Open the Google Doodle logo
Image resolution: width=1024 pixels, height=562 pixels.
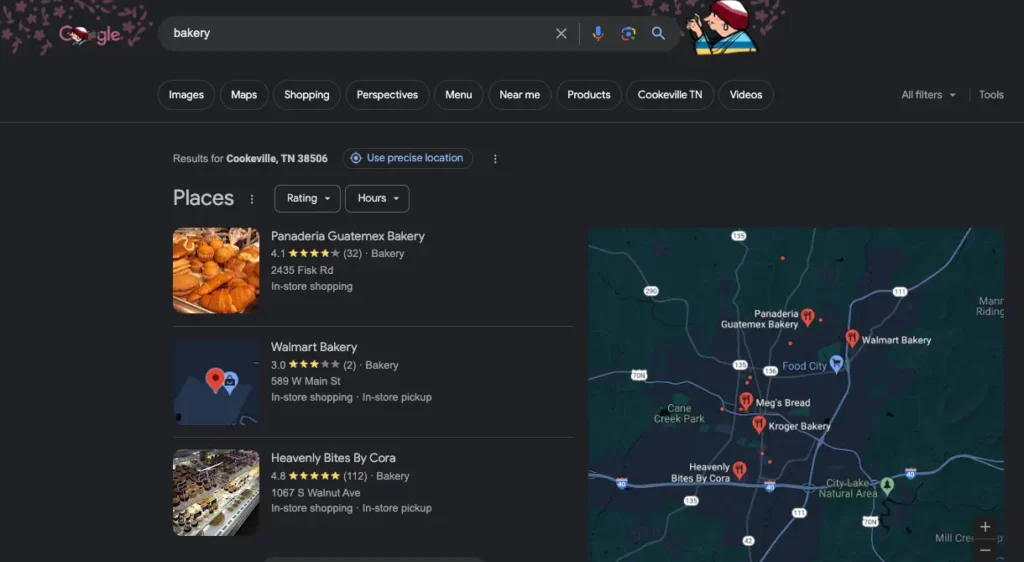[x=89, y=34]
